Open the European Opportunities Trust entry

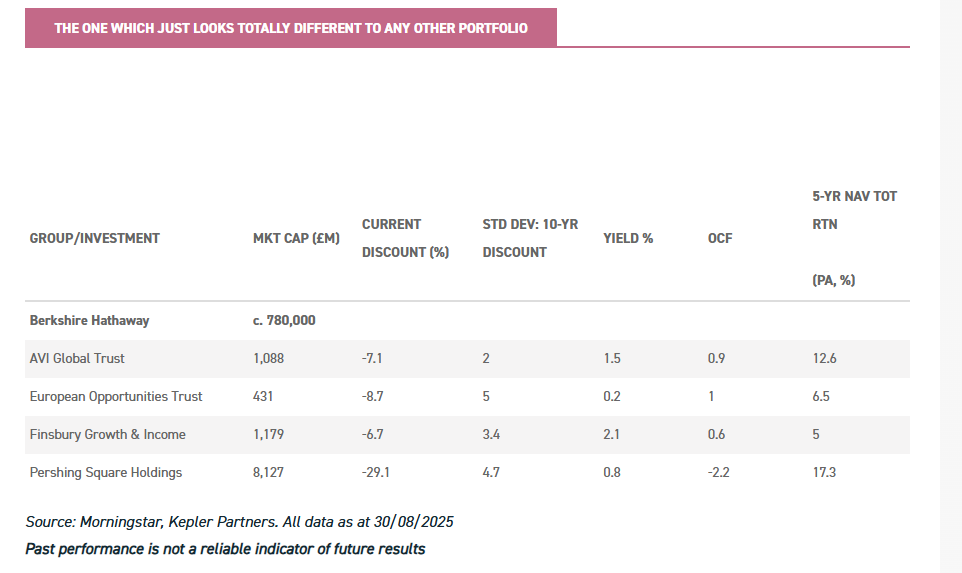(116, 396)
